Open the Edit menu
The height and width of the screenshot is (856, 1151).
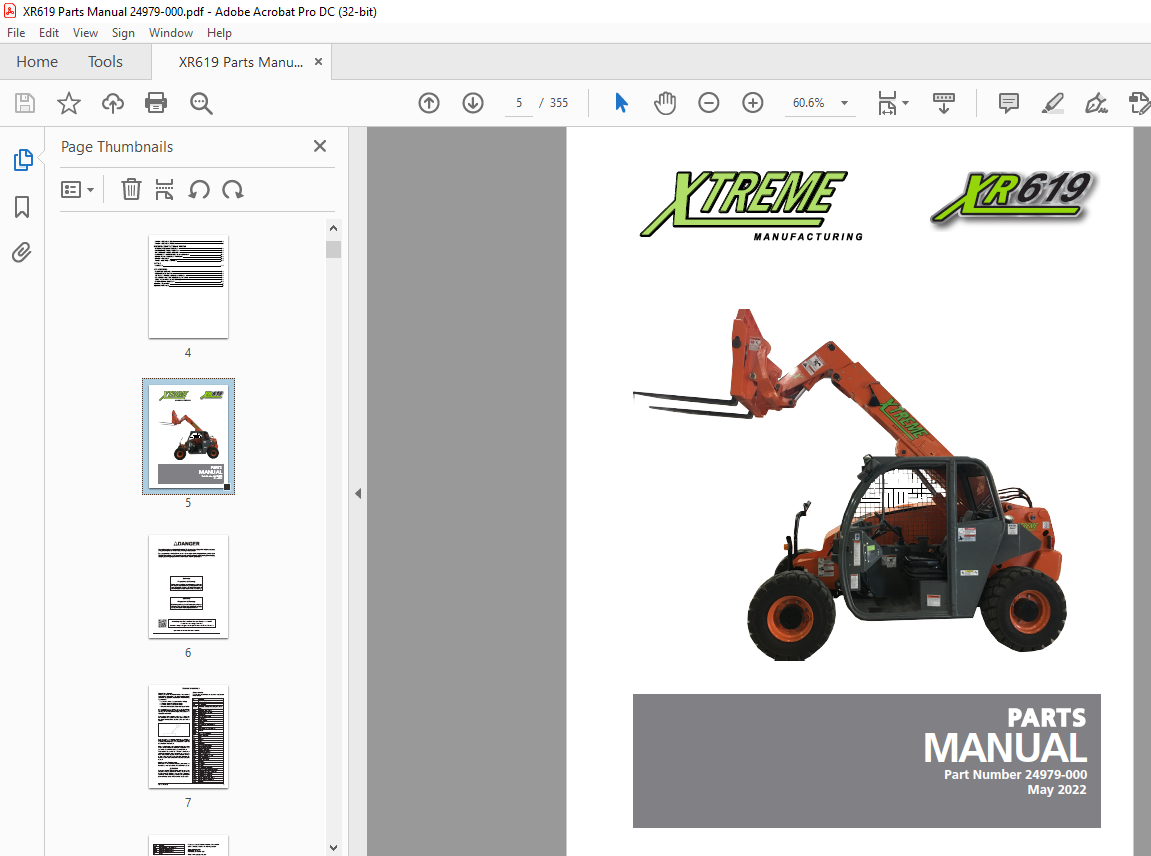tap(48, 33)
